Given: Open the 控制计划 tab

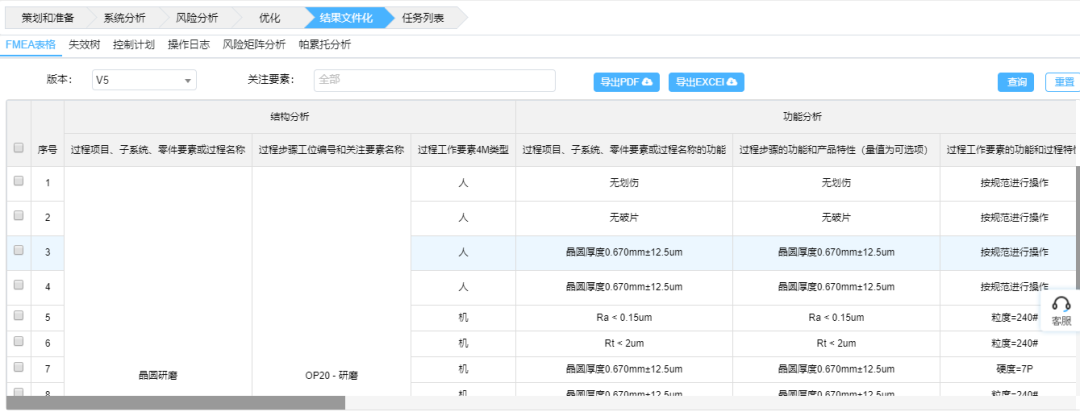Looking at the screenshot, I should [134, 45].
